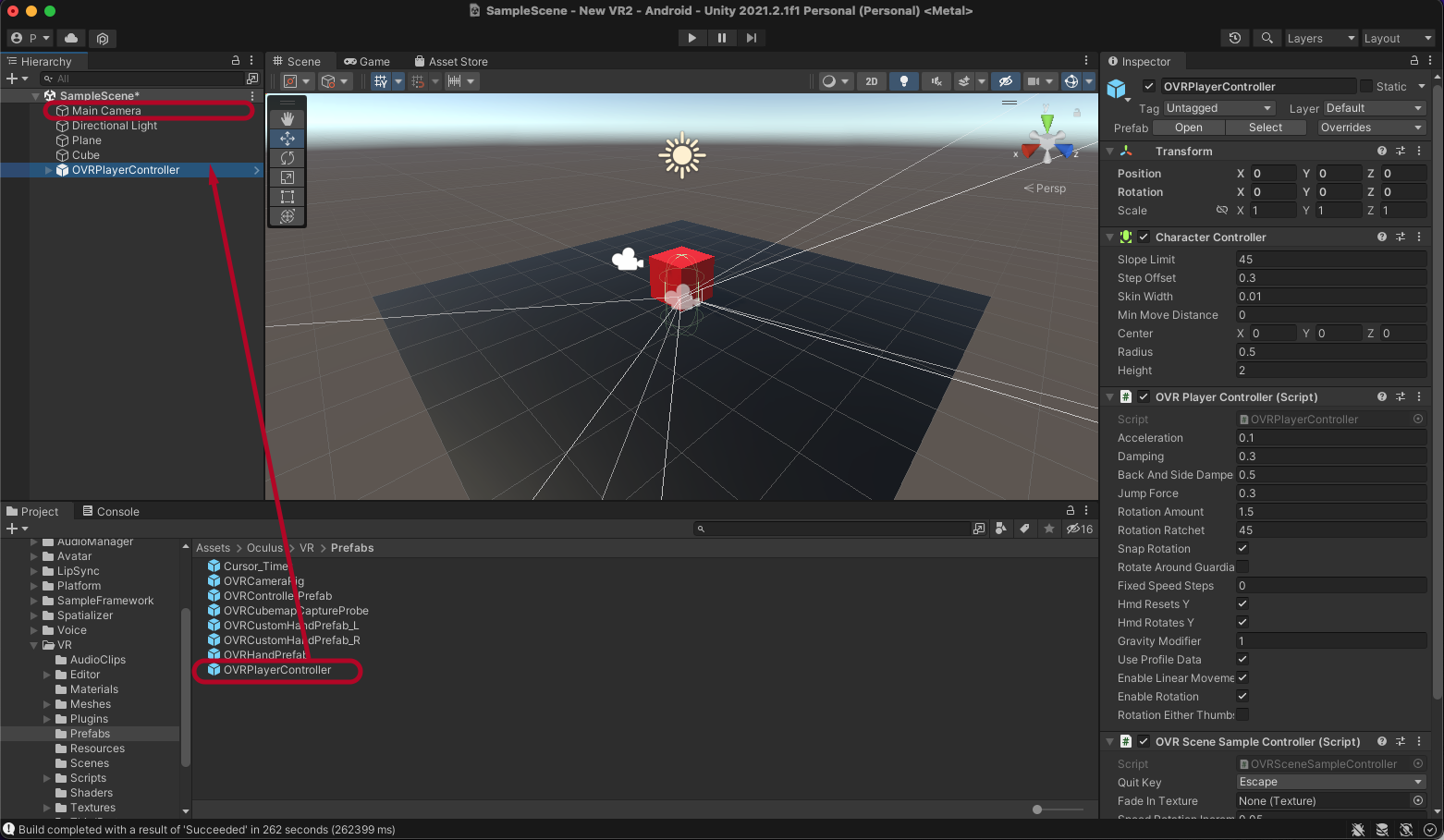The image size is (1444, 840).
Task: Select the Inspector tab
Action: 1139,61
